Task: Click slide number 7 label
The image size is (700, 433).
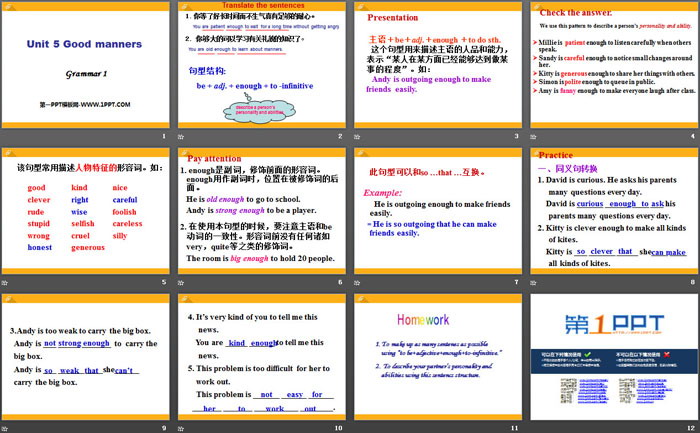Action: 517,282
